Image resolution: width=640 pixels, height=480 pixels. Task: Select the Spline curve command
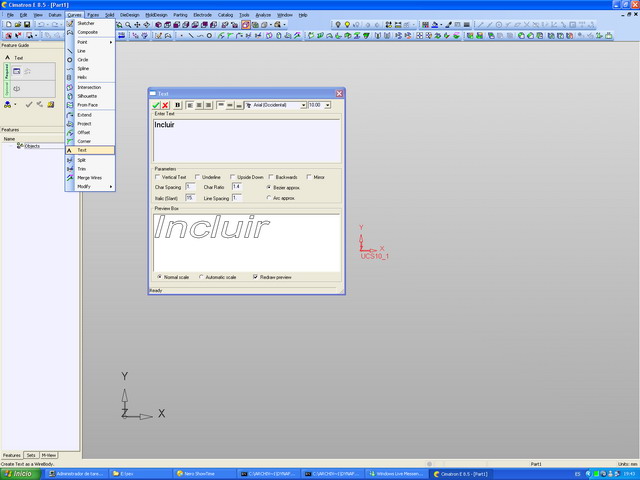pos(83,68)
